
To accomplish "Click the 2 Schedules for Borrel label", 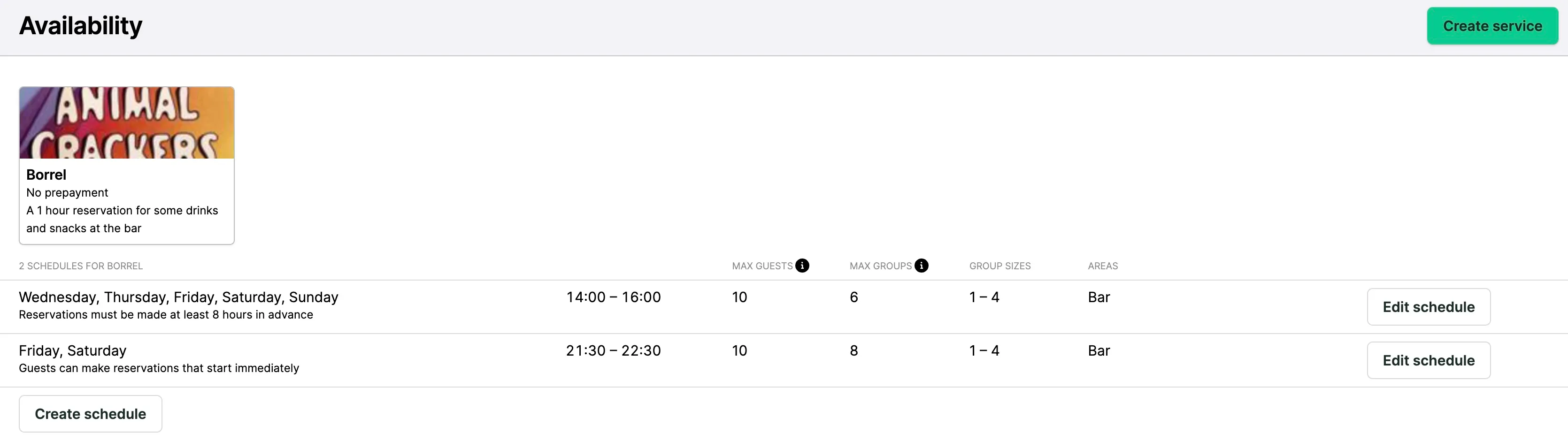I will (x=81, y=266).
